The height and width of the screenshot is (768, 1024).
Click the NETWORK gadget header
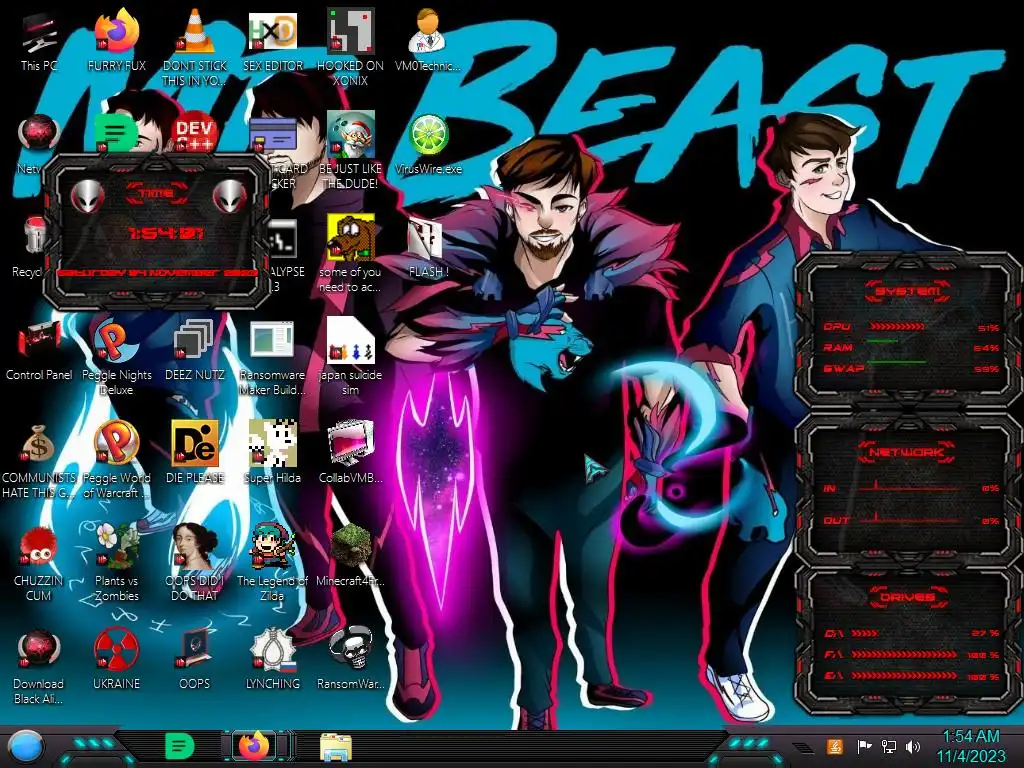coord(907,452)
